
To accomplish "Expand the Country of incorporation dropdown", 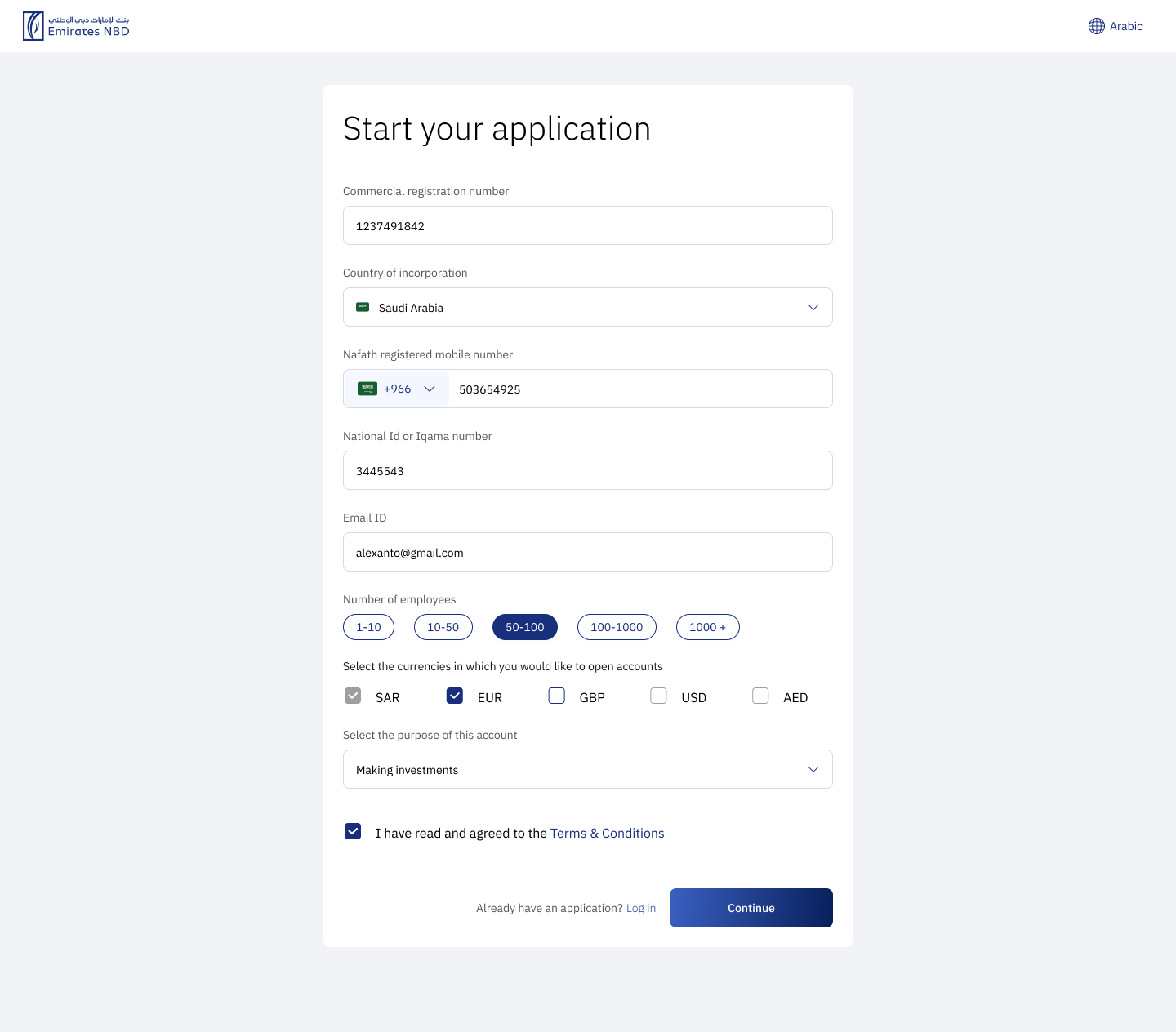I will pyautogui.click(x=813, y=307).
